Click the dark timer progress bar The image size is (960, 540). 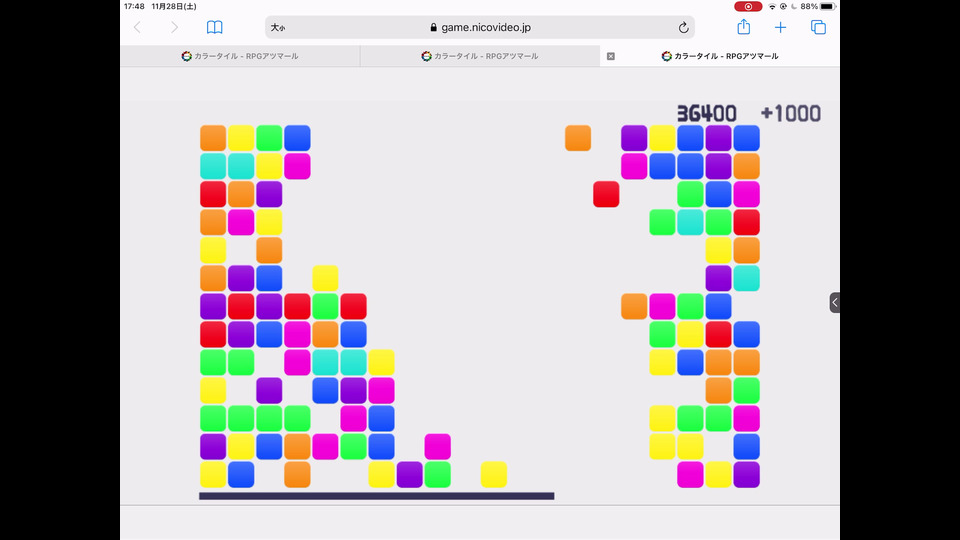point(377,496)
